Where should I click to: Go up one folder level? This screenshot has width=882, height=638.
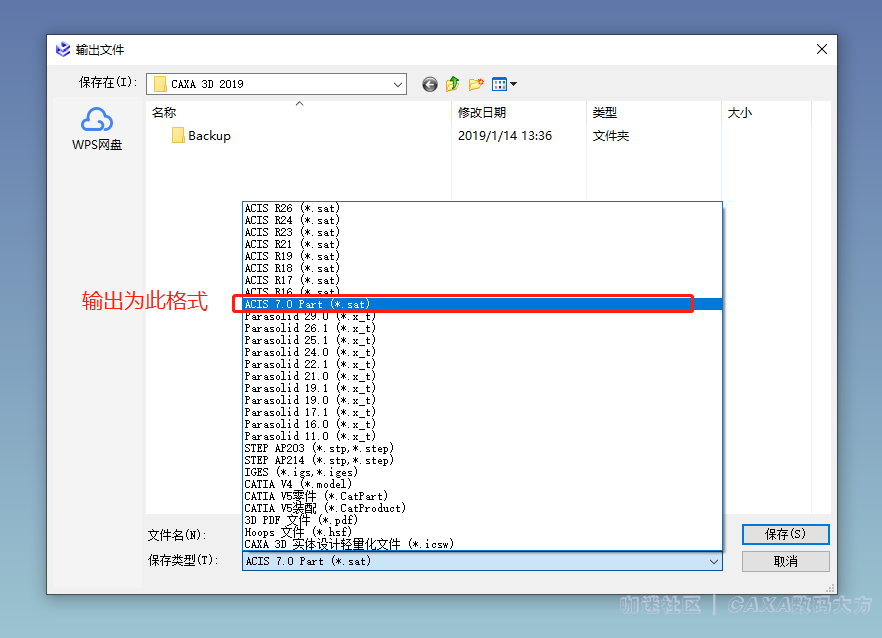[453, 84]
